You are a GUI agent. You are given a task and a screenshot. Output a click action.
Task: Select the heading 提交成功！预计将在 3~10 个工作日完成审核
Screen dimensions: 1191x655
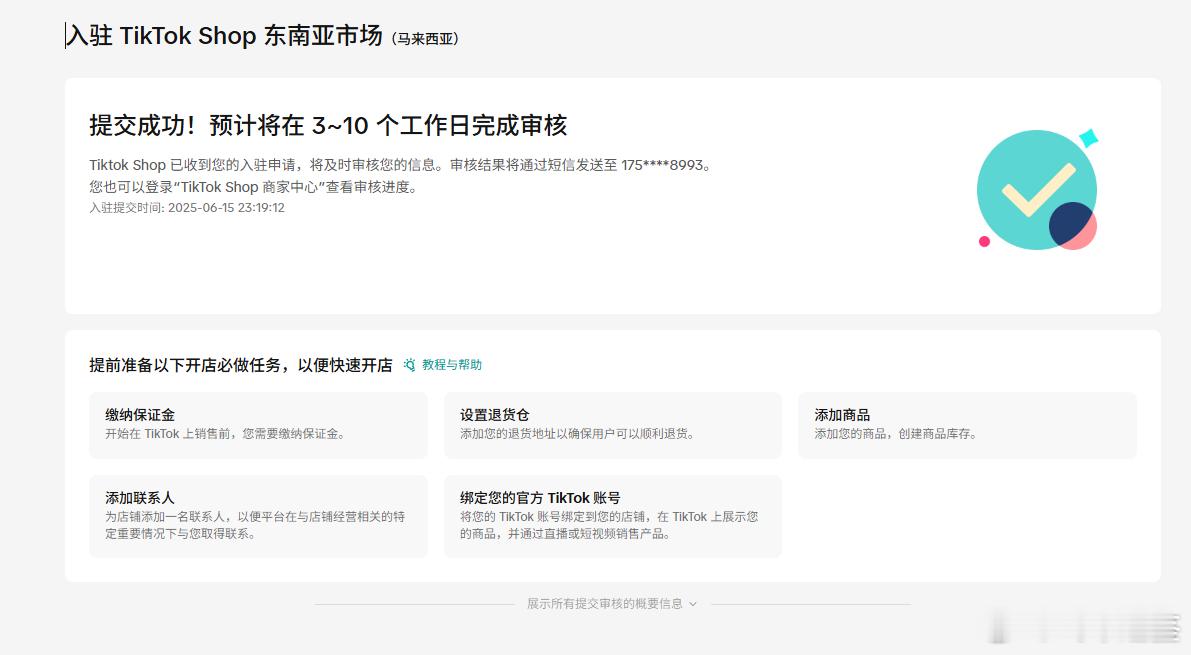tap(328, 125)
